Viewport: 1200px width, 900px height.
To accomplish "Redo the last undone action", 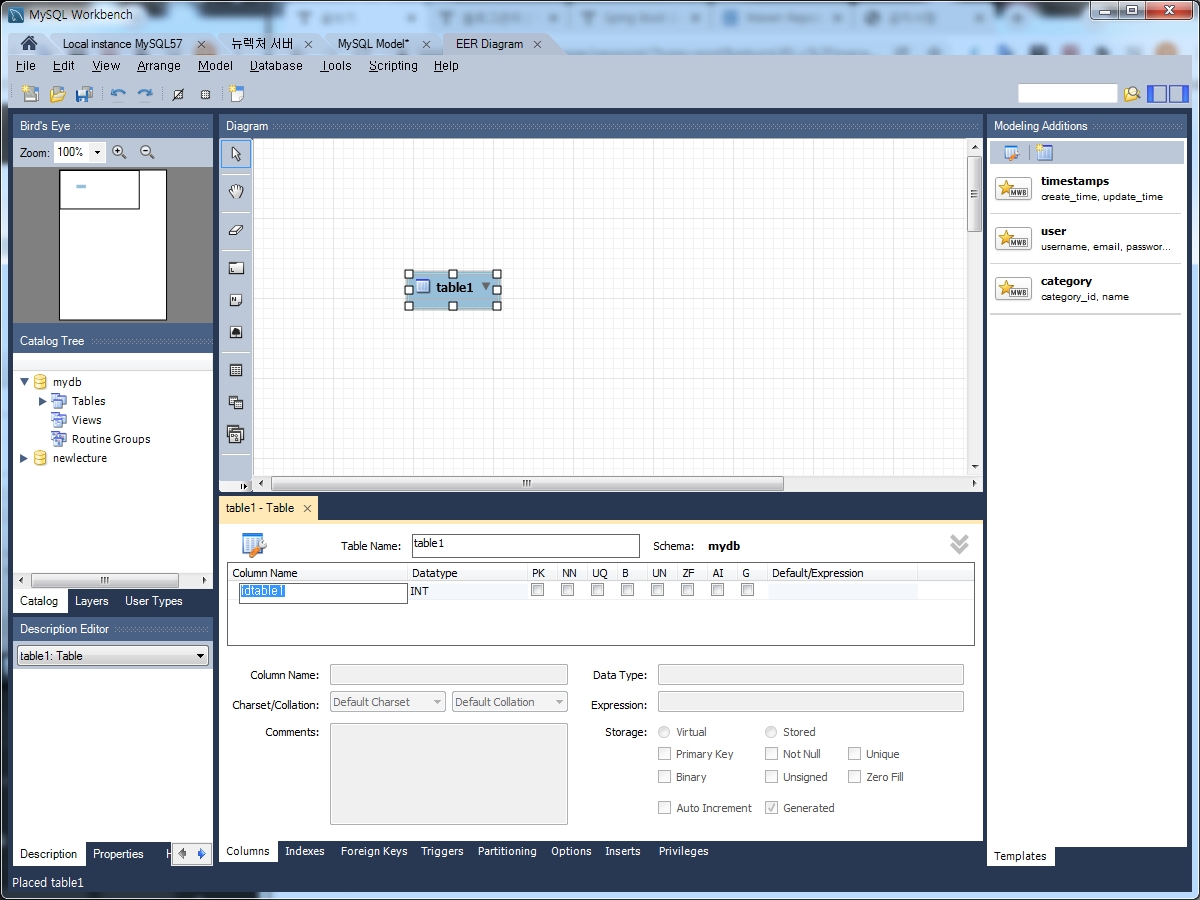I will [x=145, y=94].
